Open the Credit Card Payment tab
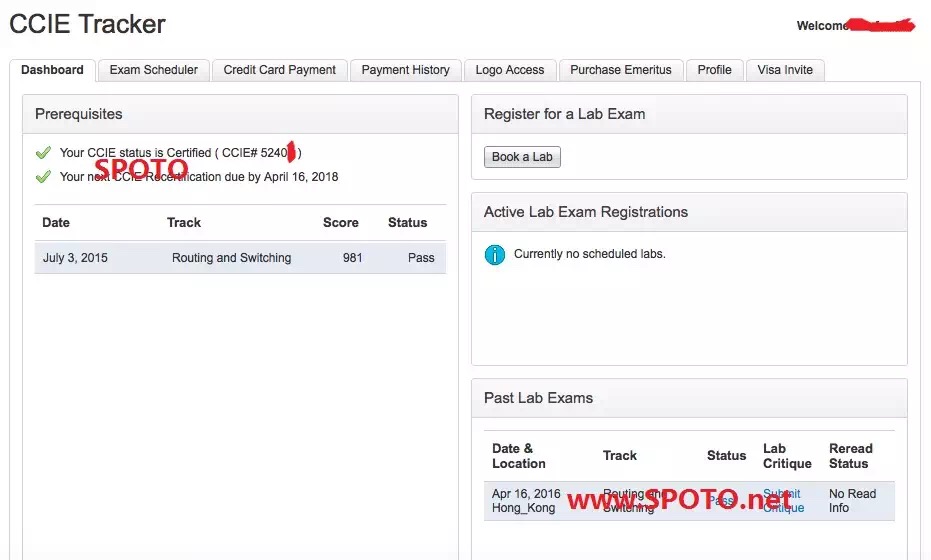The height and width of the screenshot is (560, 931). pyautogui.click(x=280, y=70)
